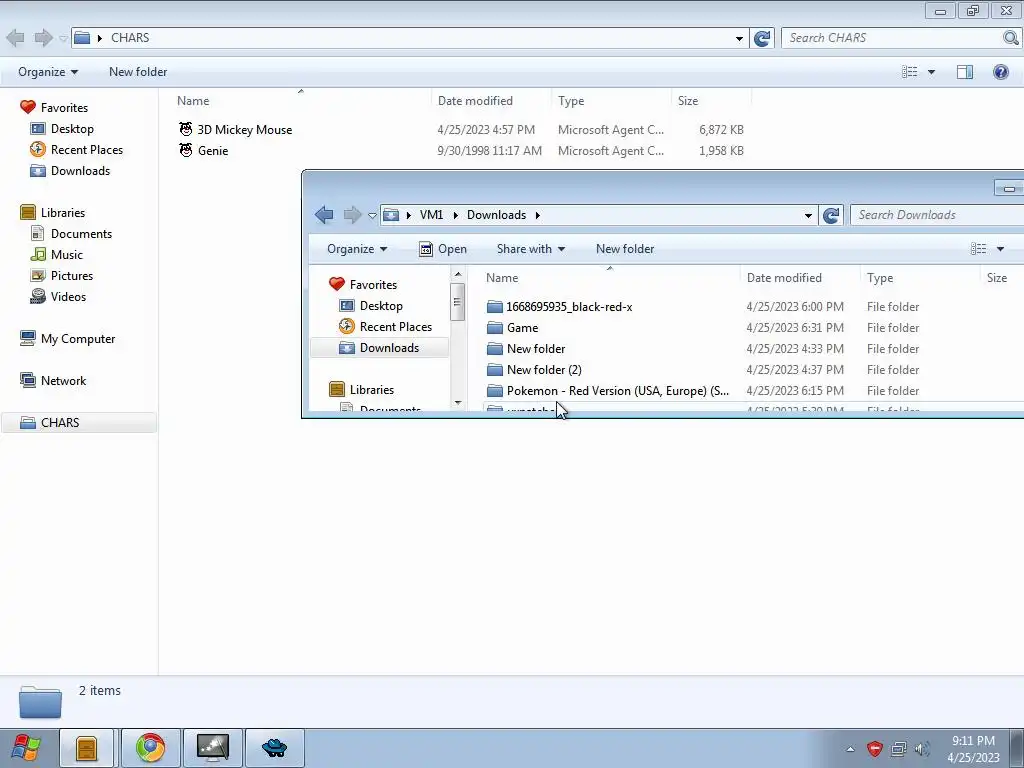The height and width of the screenshot is (768, 1024).
Task: Open Organize menu in Downloads window
Action: (x=357, y=249)
